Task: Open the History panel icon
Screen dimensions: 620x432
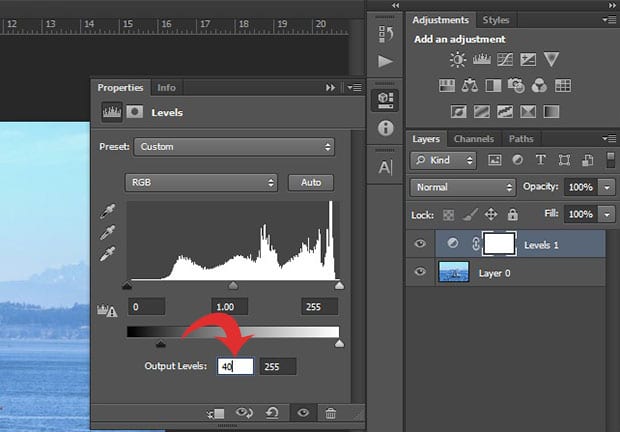Action: click(x=386, y=34)
